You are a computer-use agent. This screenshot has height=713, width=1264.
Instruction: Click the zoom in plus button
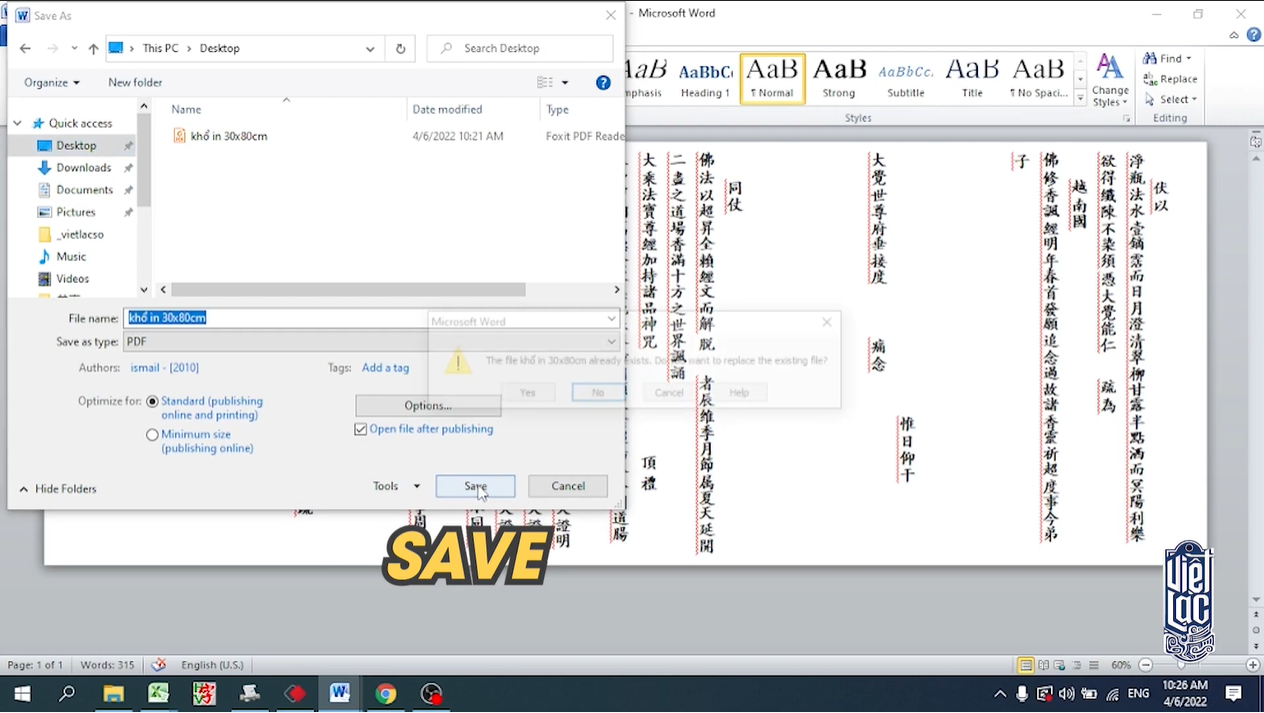pyautogui.click(x=1253, y=665)
